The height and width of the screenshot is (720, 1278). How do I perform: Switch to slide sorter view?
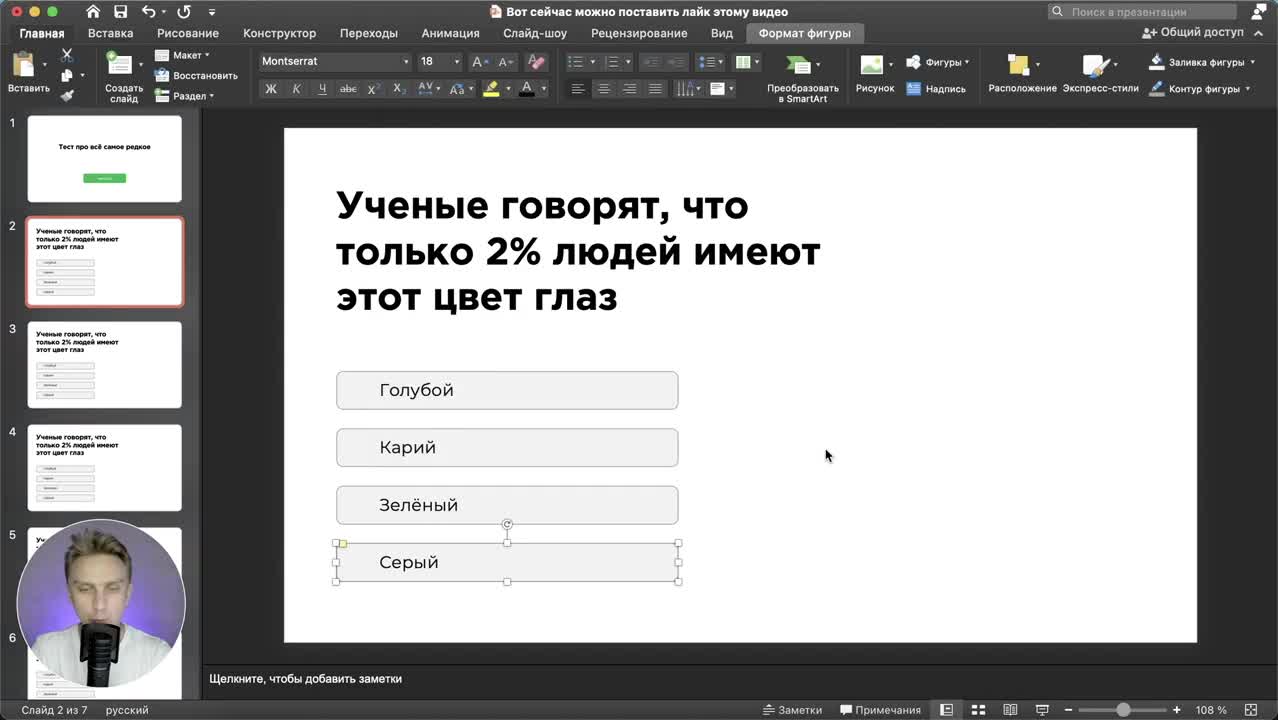tap(978, 710)
